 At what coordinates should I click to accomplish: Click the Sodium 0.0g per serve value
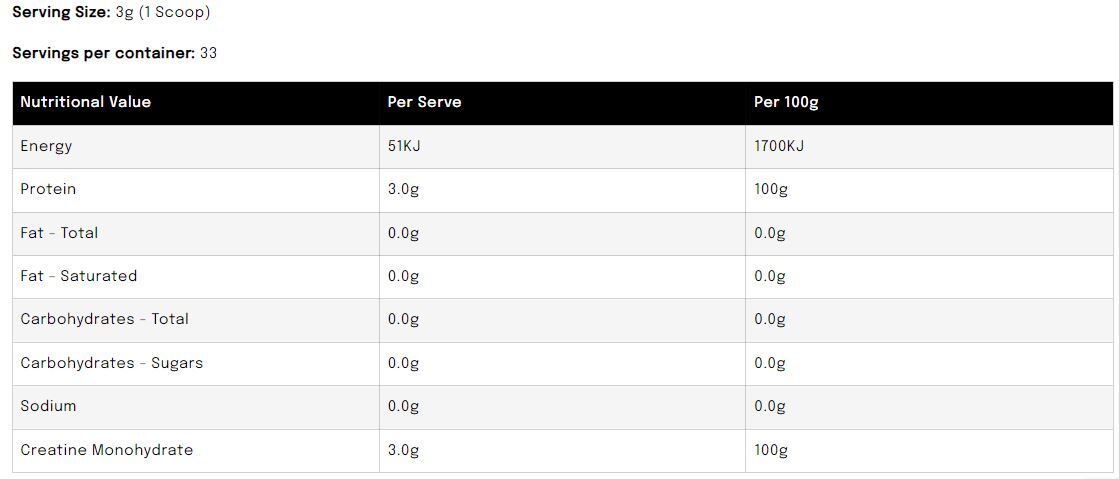[403, 407]
